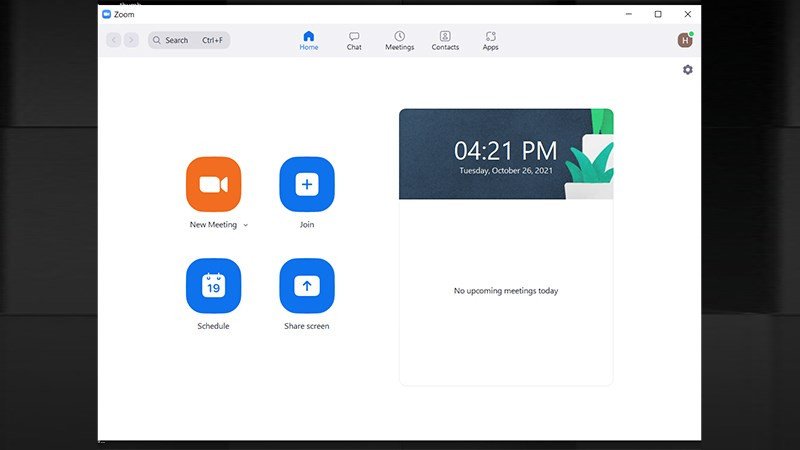Screen dimensions: 800x450
Task: Click the forward navigation arrow
Action: [x=131, y=40]
